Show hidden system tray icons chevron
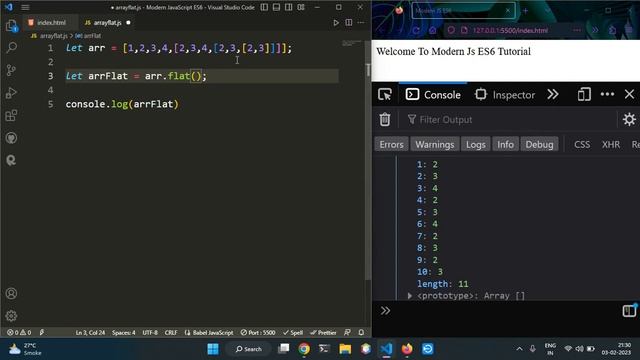The image size is (640, 360). 519,349
